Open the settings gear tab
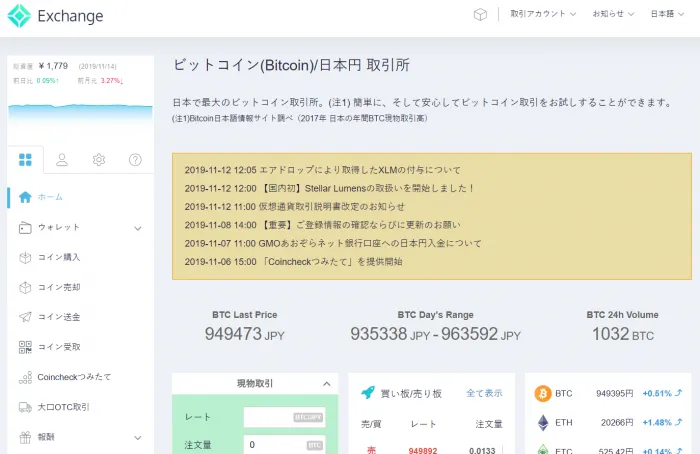Screen dimensions: 700x454 point(99,159)
